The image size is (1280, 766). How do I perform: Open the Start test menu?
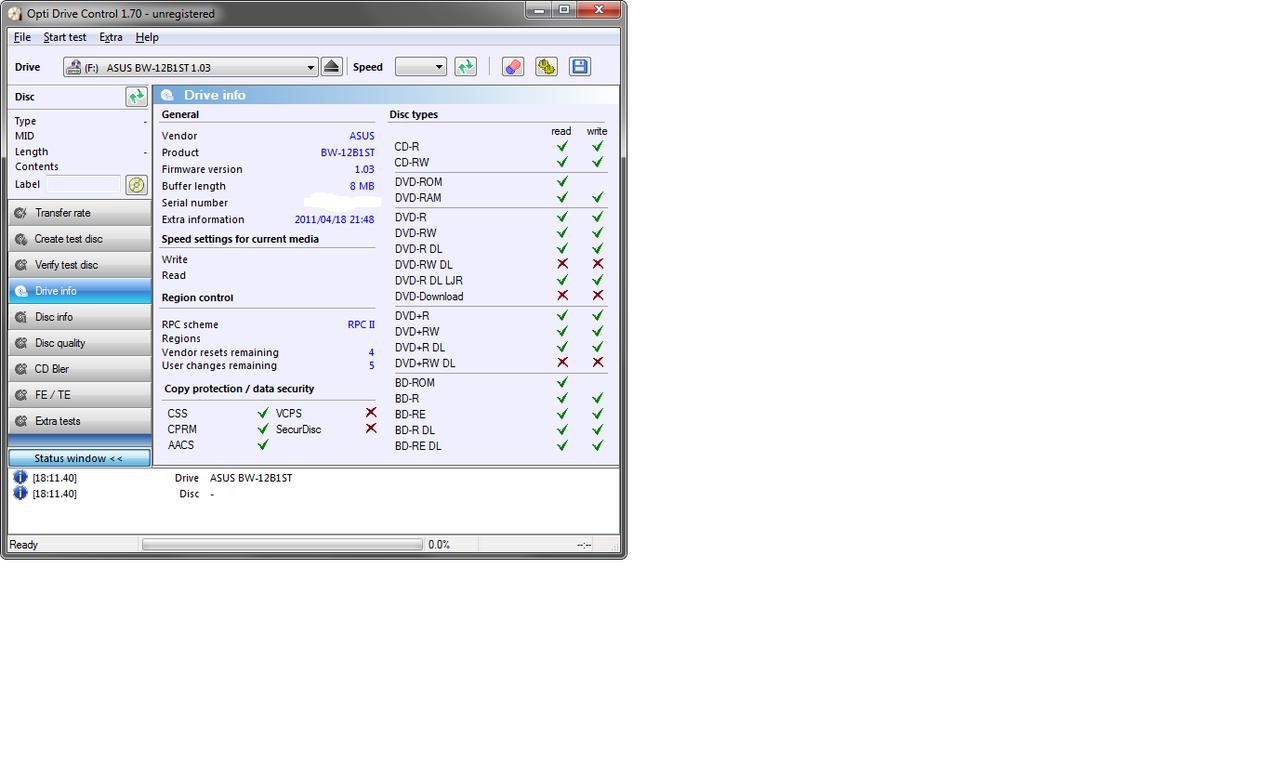tap(65, 37)
